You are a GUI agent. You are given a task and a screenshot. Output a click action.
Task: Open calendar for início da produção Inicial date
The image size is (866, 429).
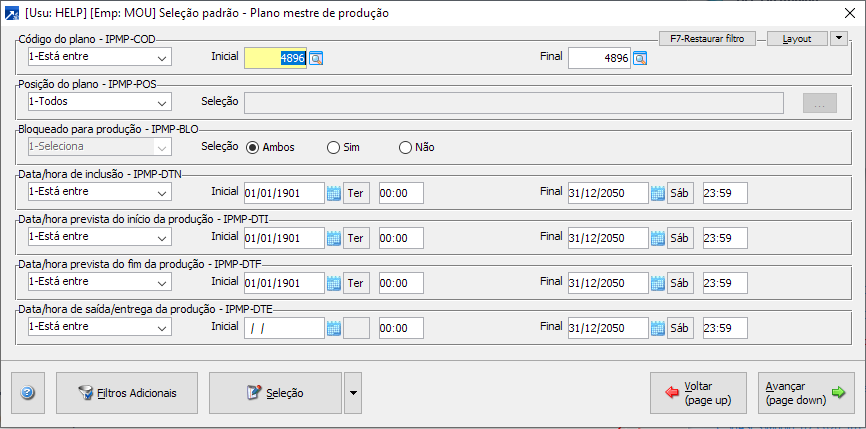point(334,238)
